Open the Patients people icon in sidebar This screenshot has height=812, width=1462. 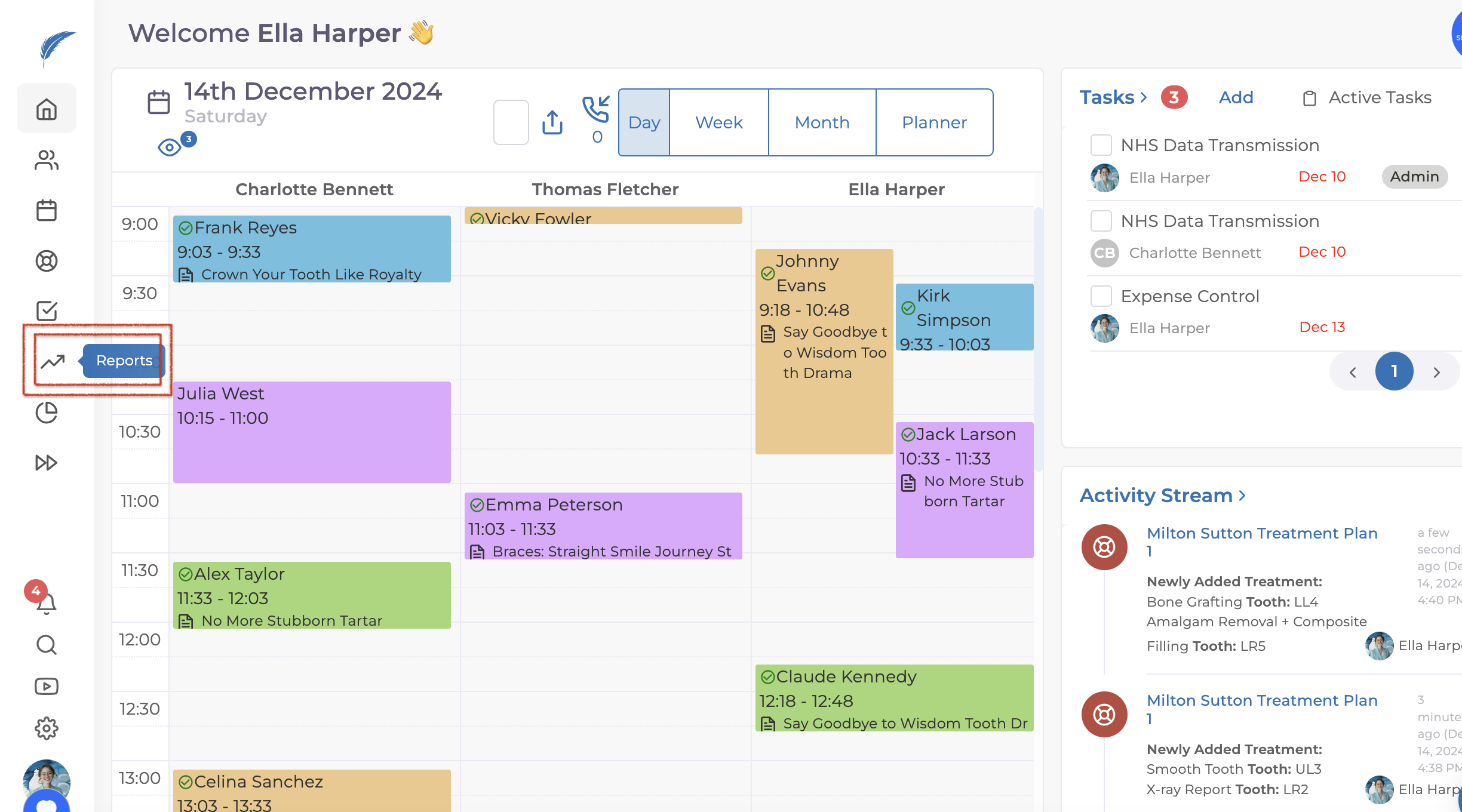(47, 160)
